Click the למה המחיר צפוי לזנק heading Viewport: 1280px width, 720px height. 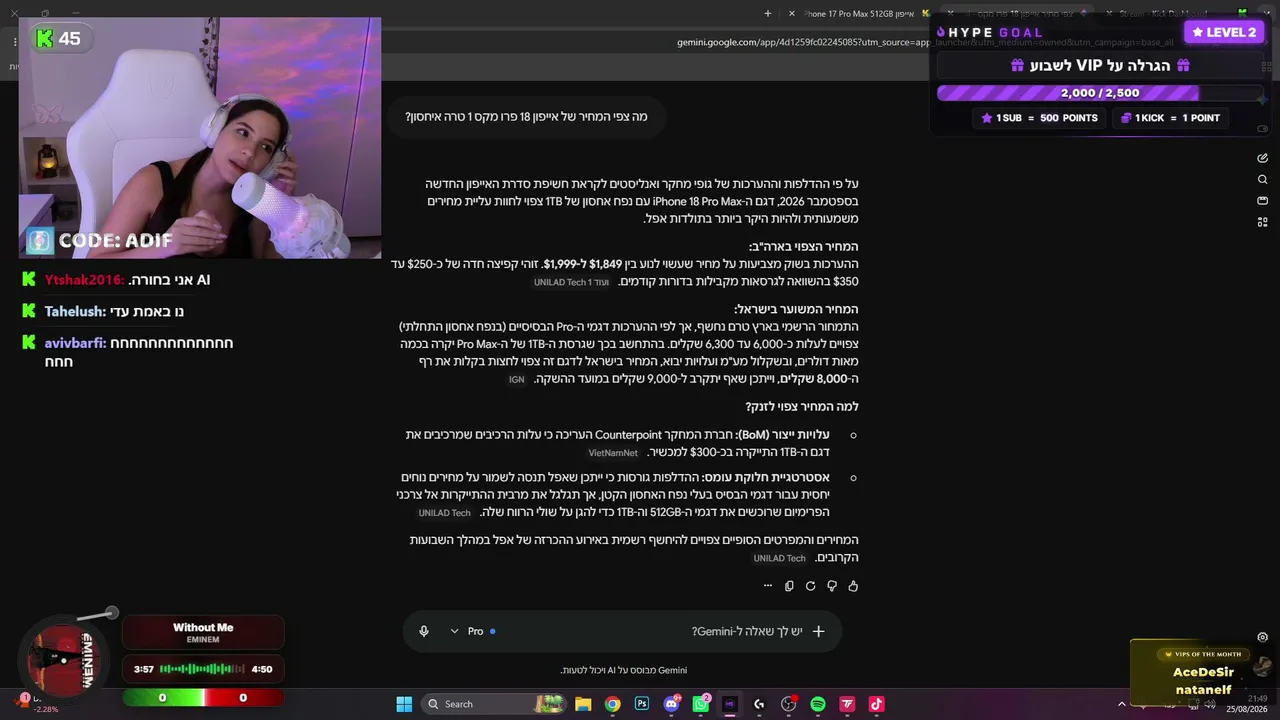(x=802, y=407)
